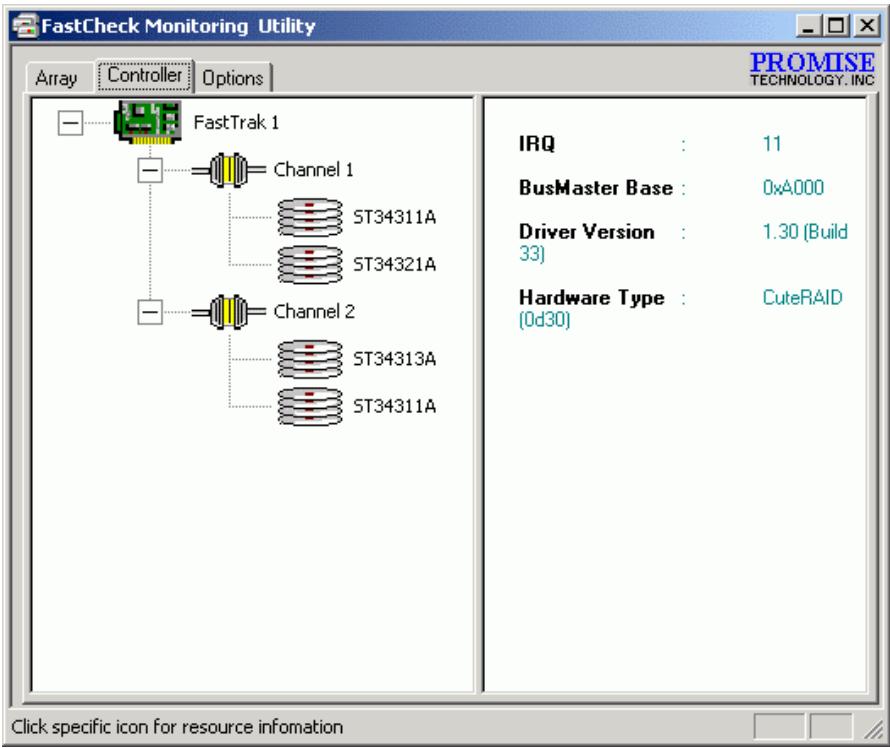Click the Hardware Type value CuteRAID
Viewport: 890px width, 748px height.
[802, 298]
